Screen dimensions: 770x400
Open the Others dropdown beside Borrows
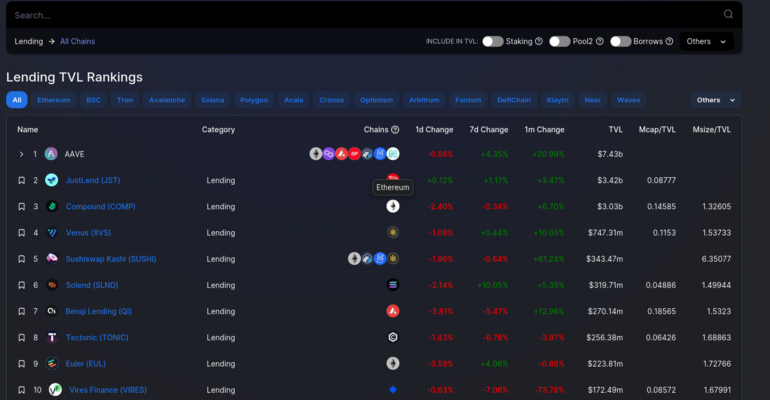pos(706,41)
